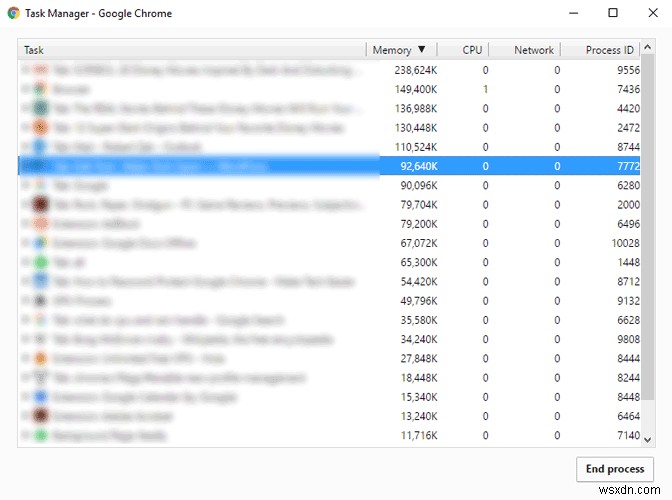672x500 pixels.
Task: Click the CPU value 1 cell
Action: pyautogui.click(x=485, y=89)
